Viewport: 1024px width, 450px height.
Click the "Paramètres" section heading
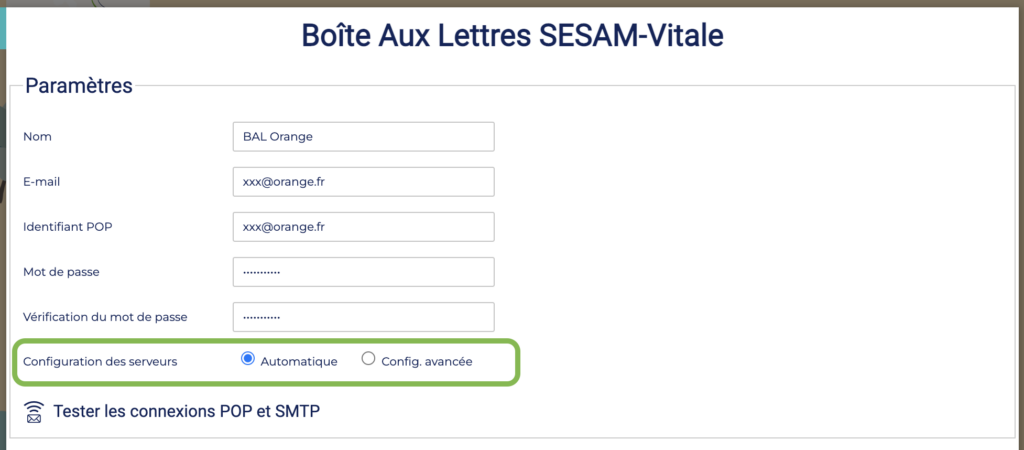click(79, 86)
